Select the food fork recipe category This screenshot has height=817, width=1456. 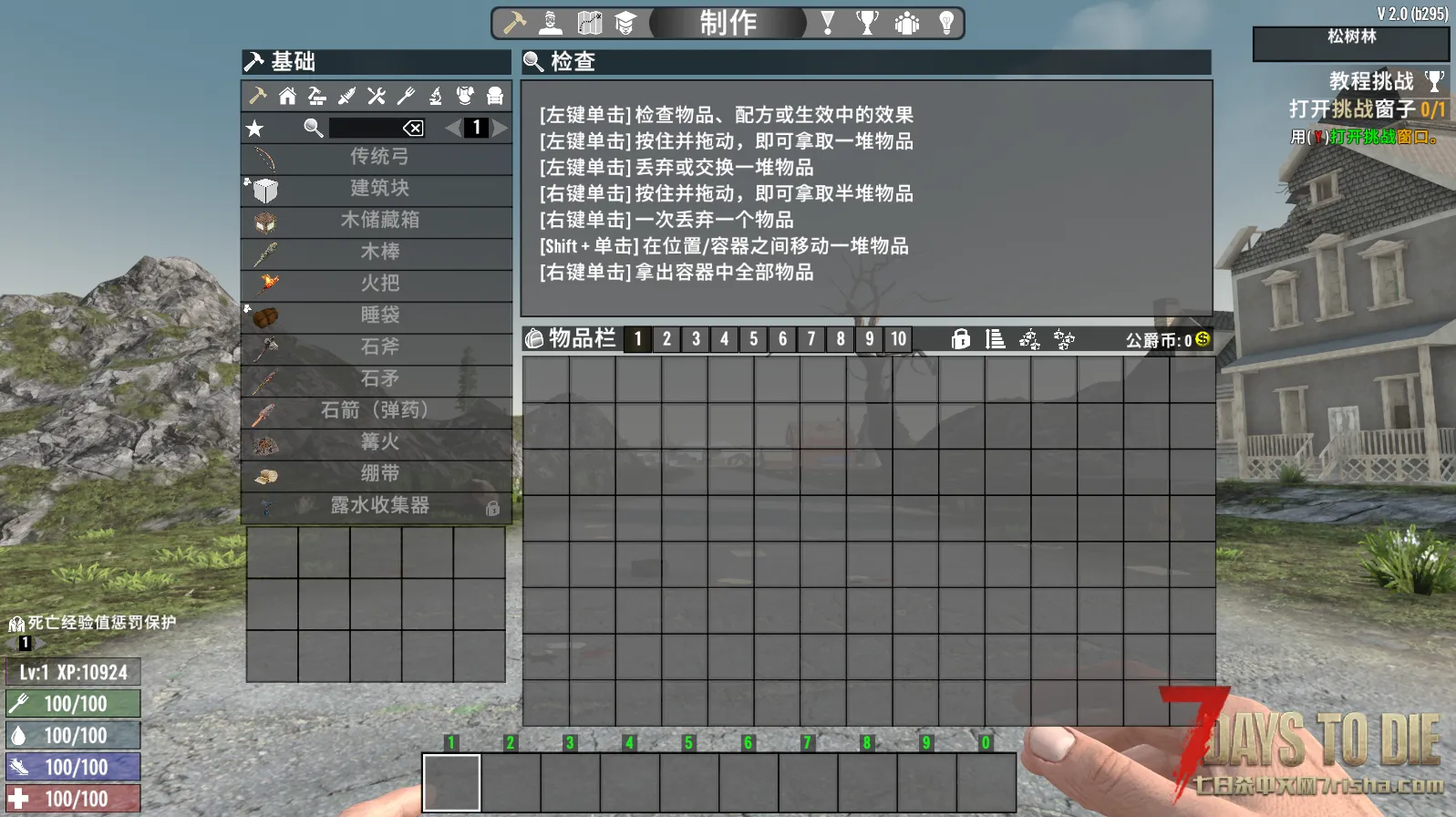coord(406,96)
